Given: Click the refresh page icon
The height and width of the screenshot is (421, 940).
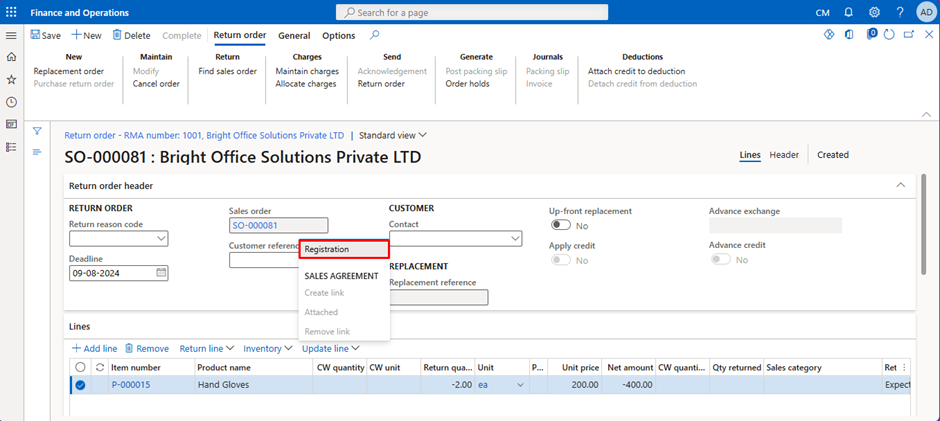Looking at the screenshot, I should click(889, 34).
